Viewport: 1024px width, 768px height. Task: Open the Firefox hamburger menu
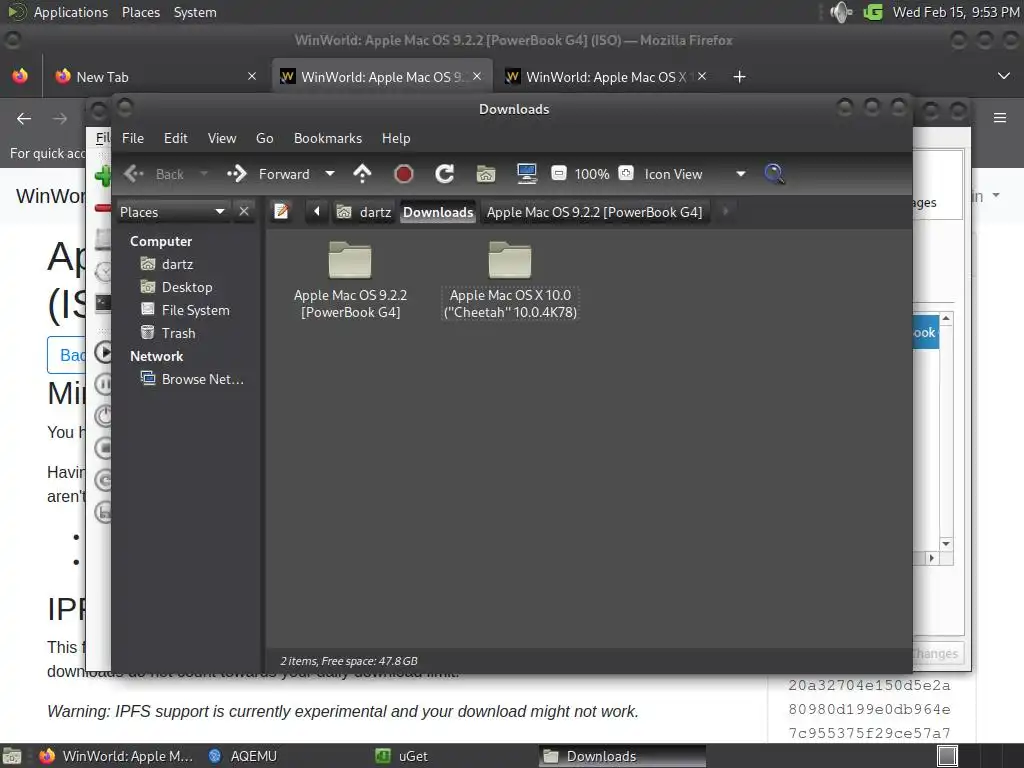click(999, 118)
